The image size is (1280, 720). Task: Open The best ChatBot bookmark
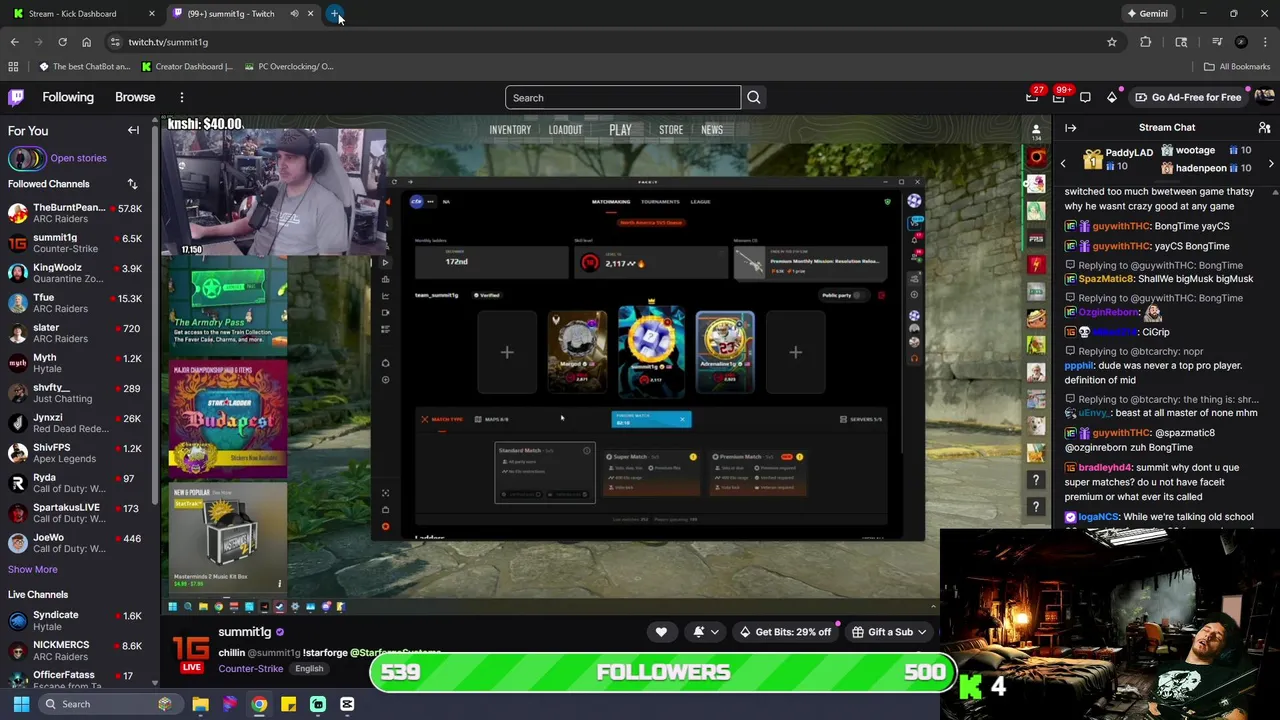click(x=84, y=67)
